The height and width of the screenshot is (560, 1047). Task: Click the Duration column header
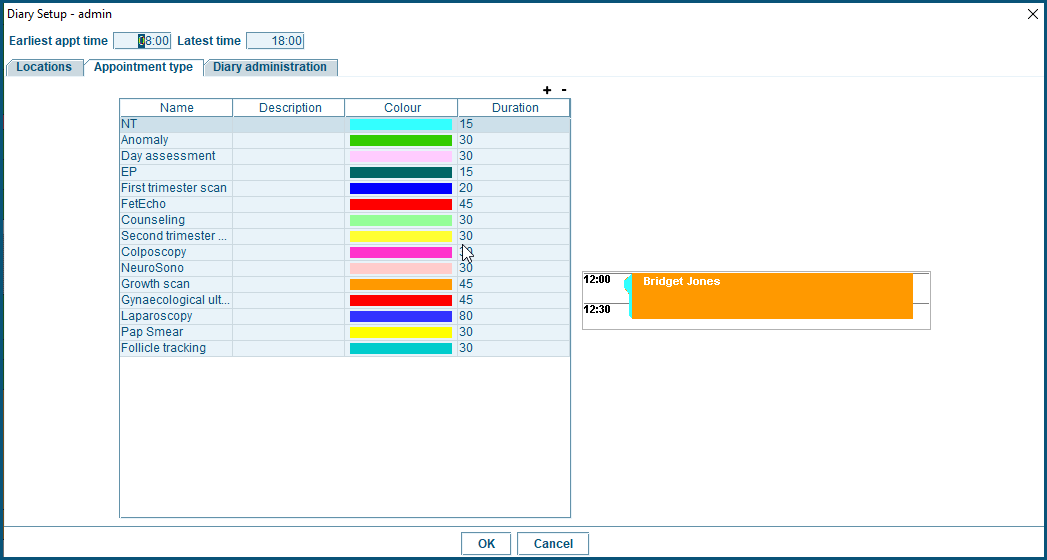[x=514, y=108]
